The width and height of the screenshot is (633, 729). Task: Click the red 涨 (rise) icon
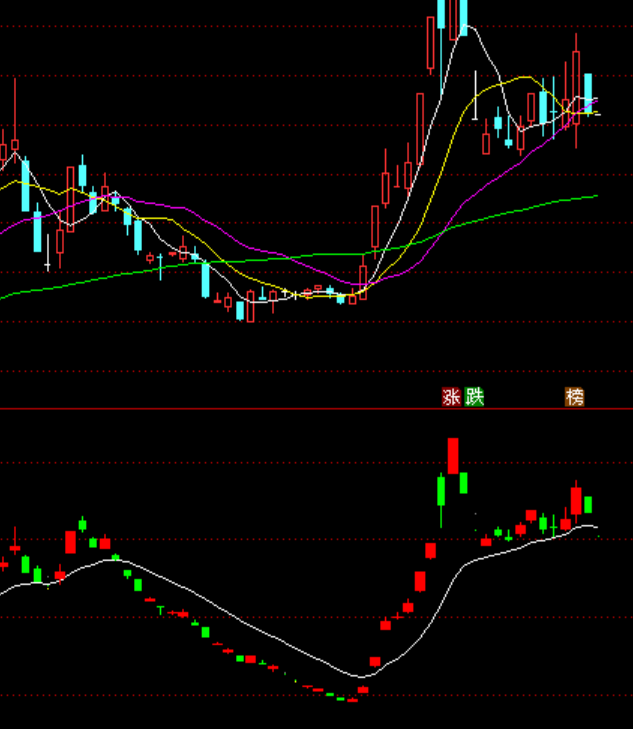pos(451,397)
